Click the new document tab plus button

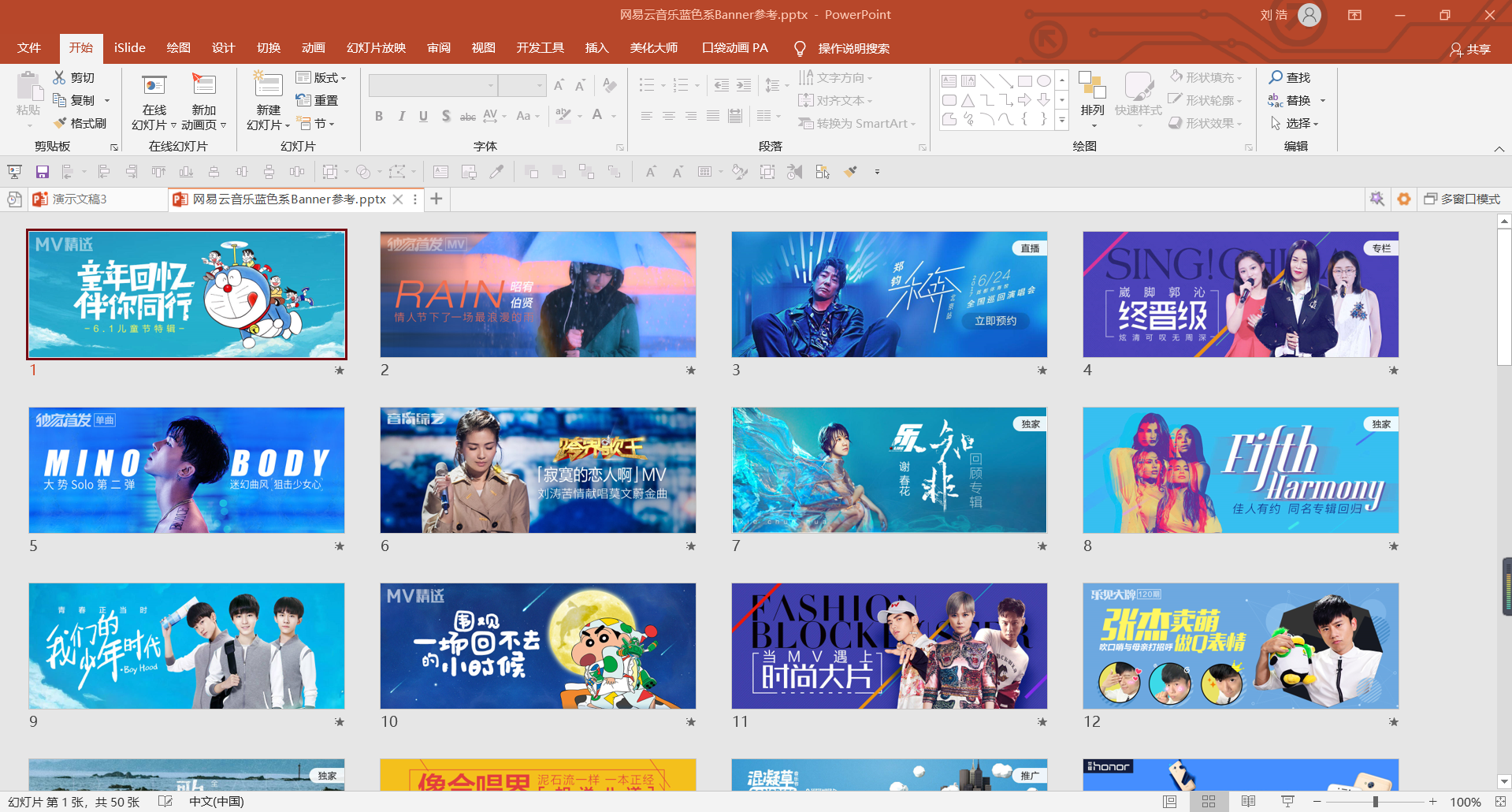click(437, 199)
